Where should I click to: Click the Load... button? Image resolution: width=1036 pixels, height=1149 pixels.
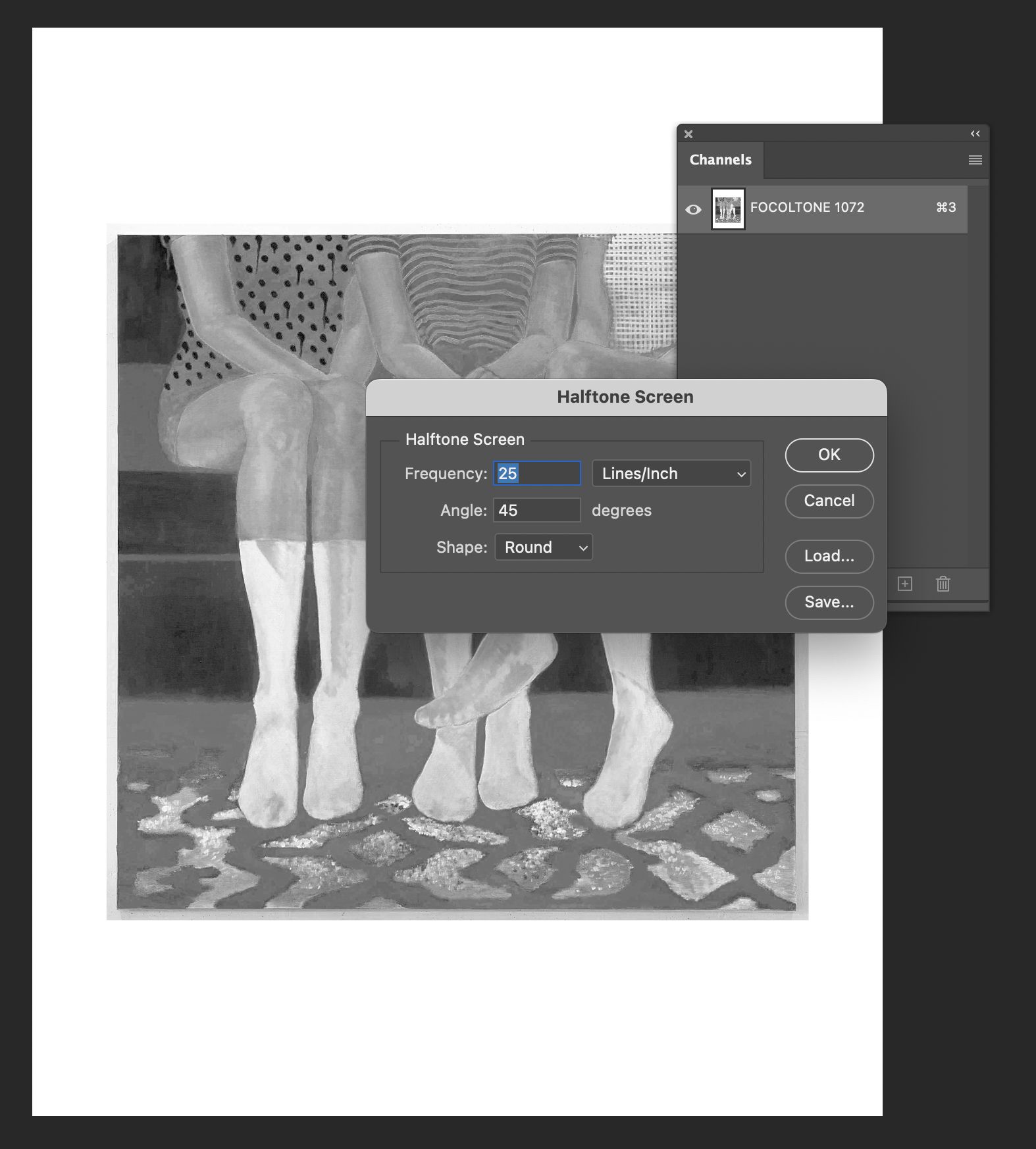point(829,556)
